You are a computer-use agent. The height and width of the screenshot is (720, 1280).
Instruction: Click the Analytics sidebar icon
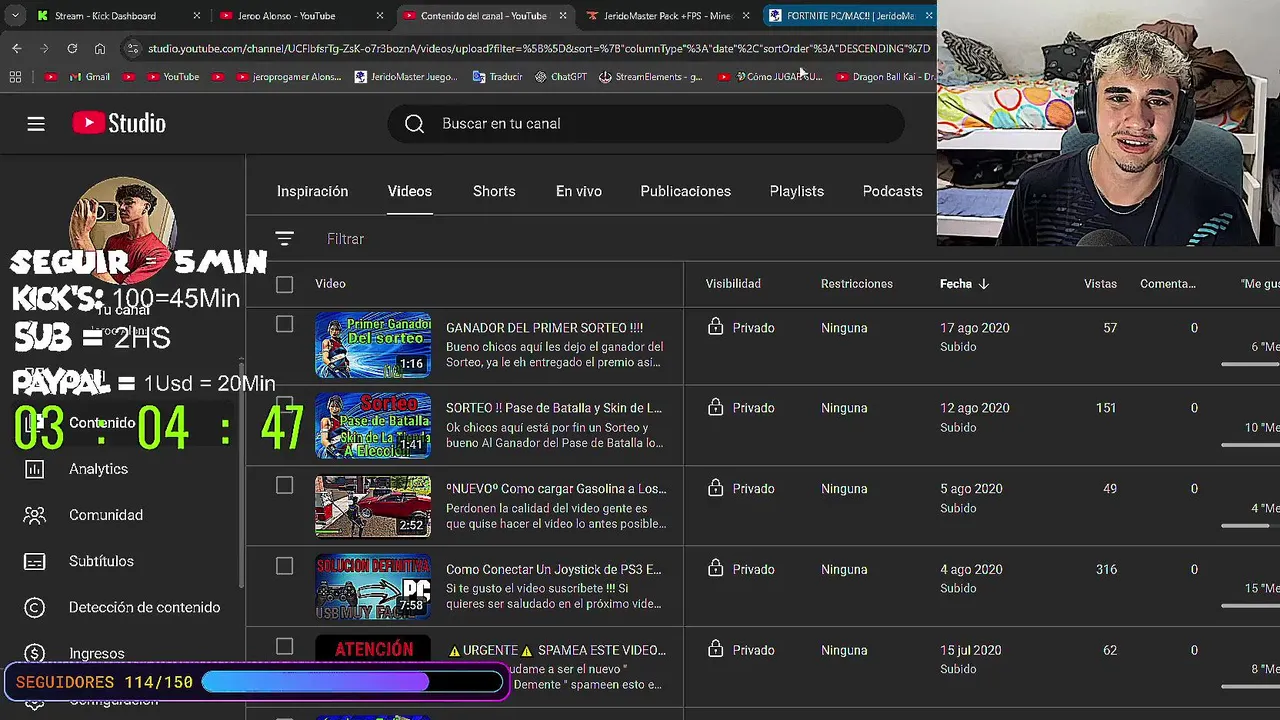(34, 469)
